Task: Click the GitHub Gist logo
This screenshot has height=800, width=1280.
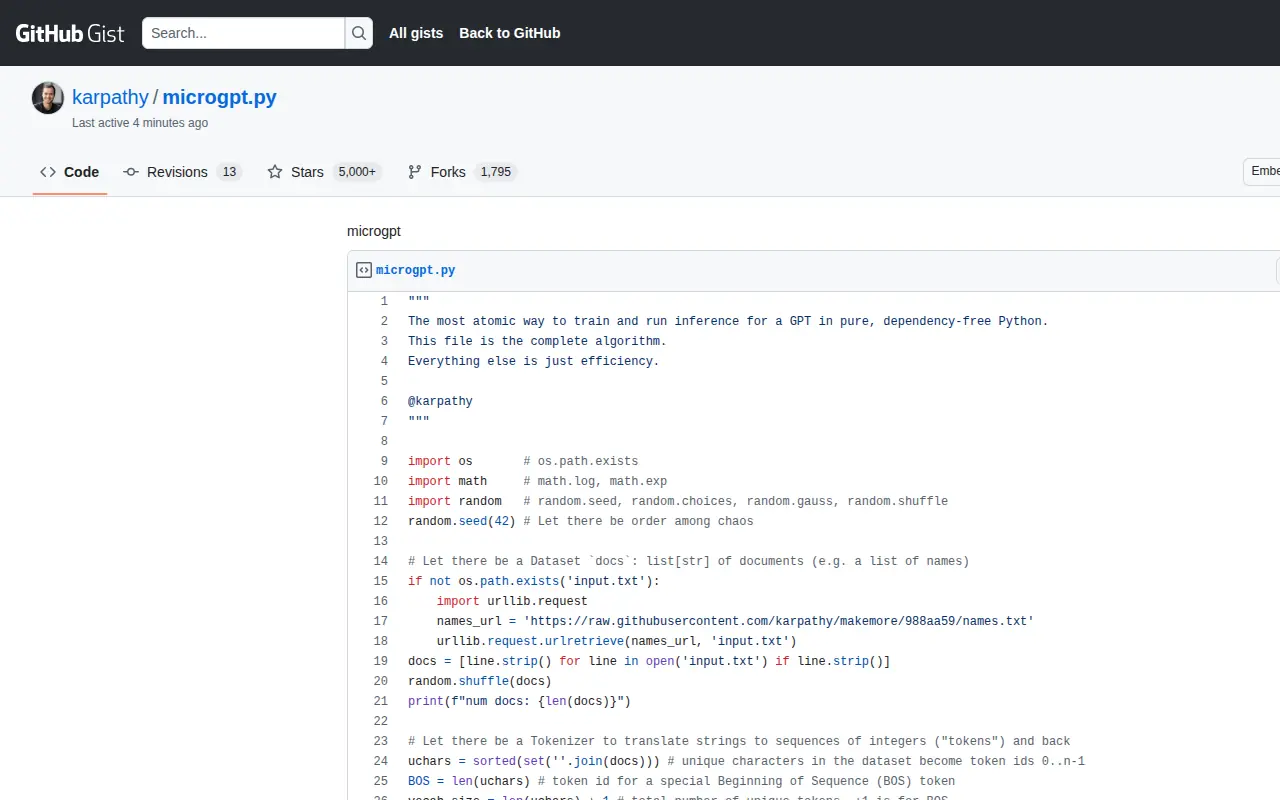Action: click(70, 33)
